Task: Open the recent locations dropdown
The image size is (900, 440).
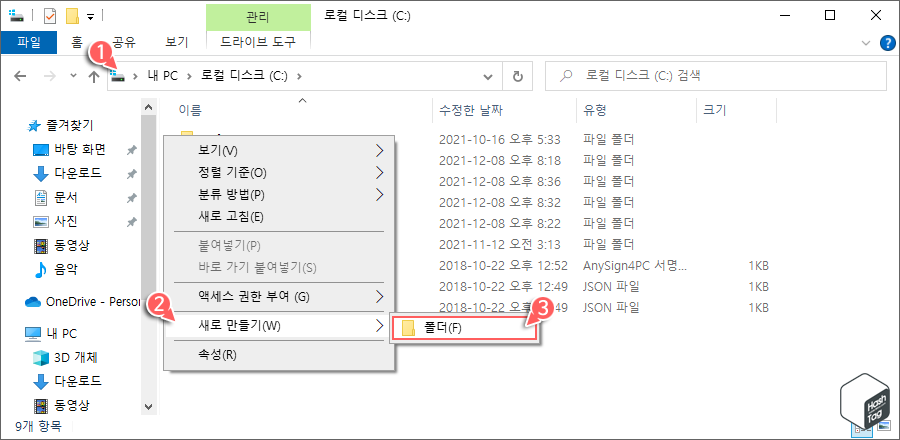Action: click(x=73, y=76)
